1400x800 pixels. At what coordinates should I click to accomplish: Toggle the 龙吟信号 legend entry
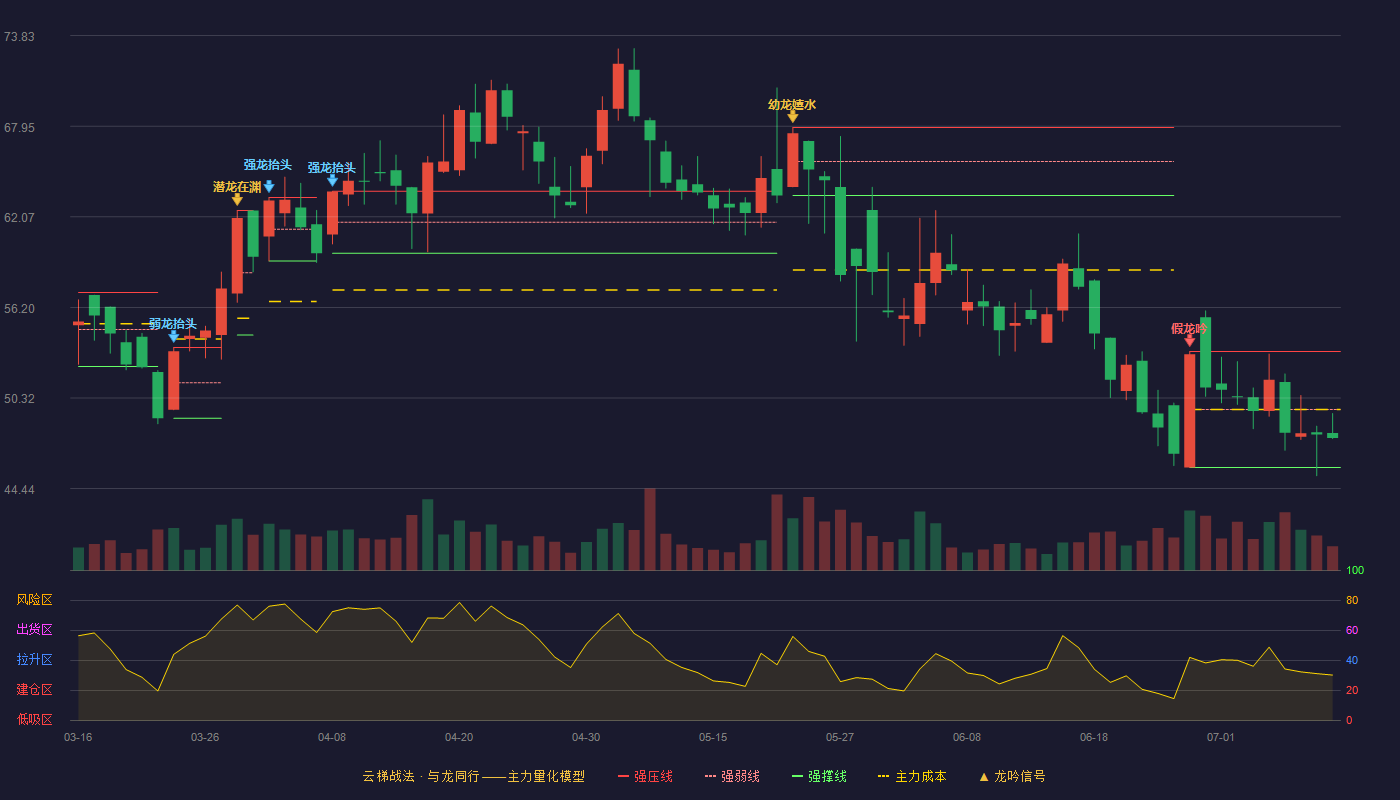point(1012,776)
